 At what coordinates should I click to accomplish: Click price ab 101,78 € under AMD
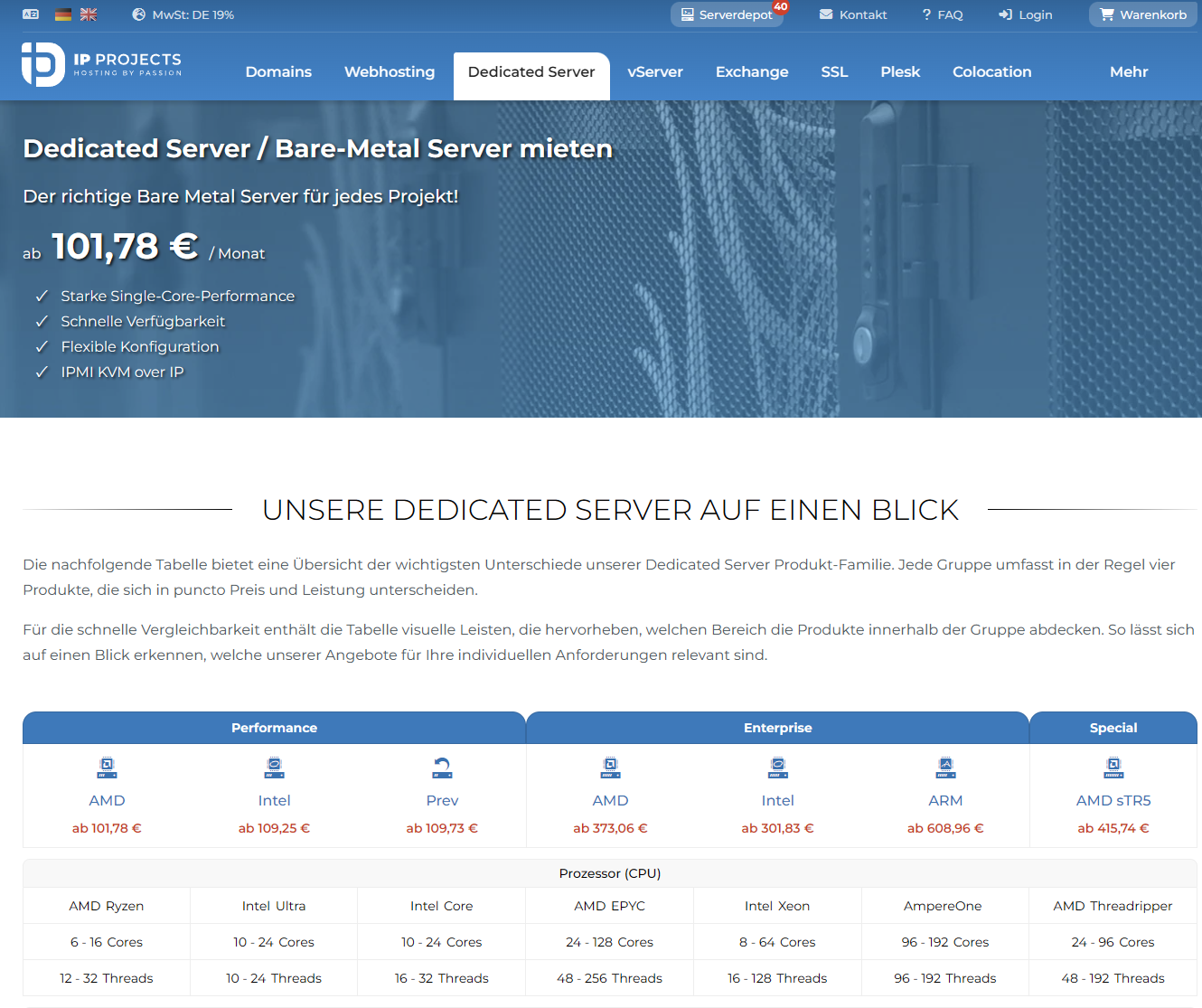(x=107, y=828)
